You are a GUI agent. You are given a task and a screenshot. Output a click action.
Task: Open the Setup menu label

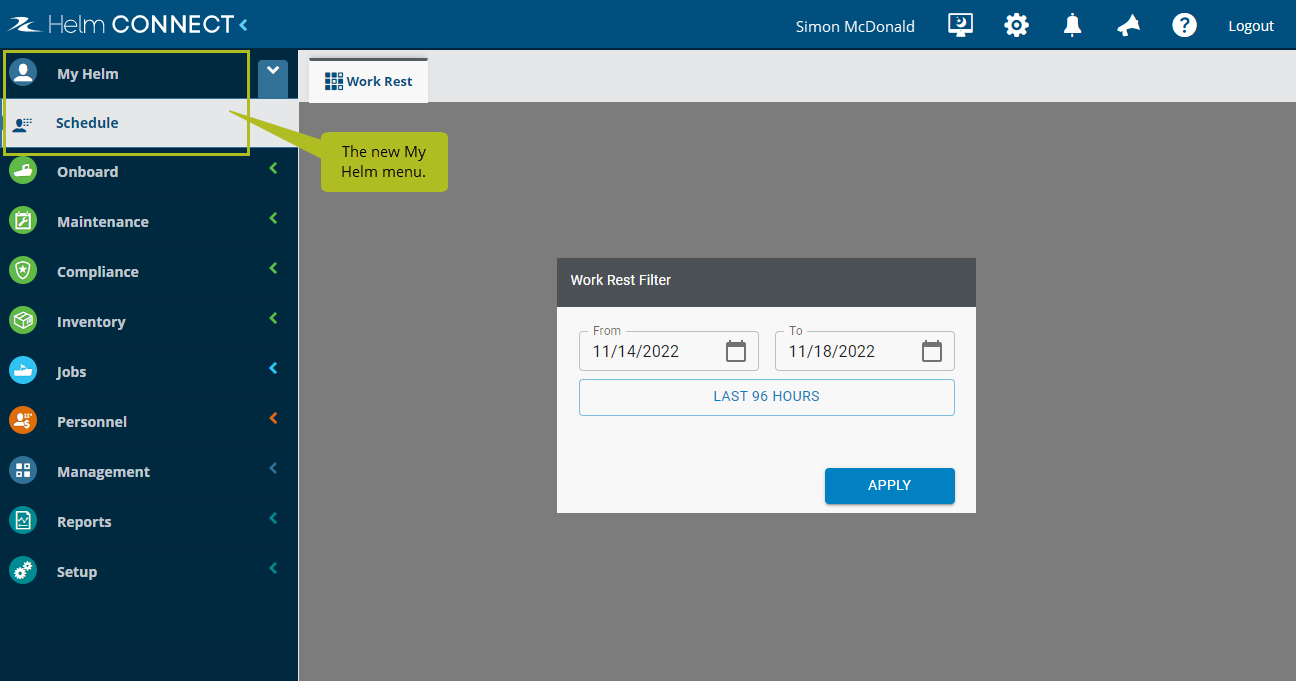pyautogui.click(x=77, y=572)
